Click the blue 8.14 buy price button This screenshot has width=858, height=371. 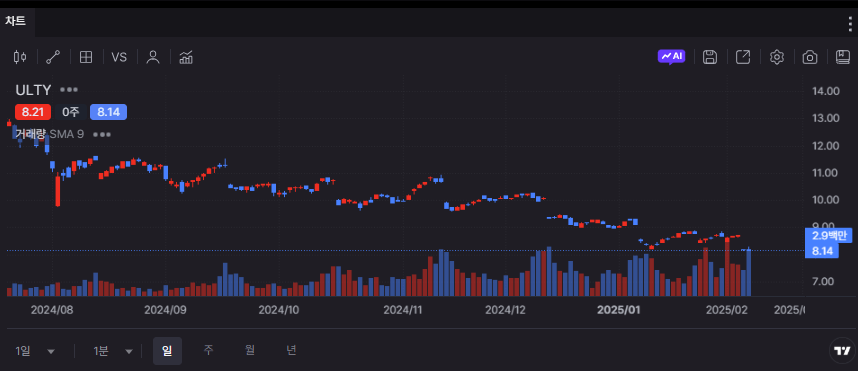tap(108, 112)
